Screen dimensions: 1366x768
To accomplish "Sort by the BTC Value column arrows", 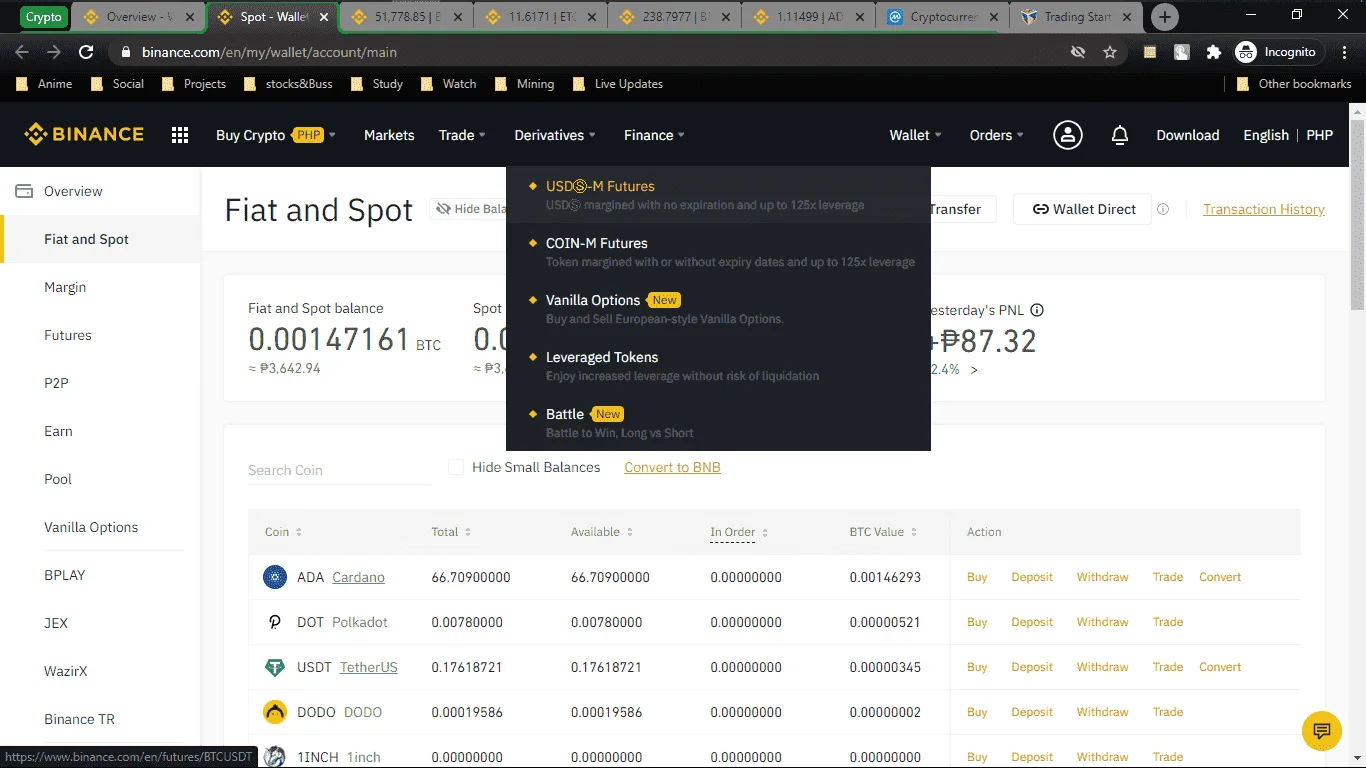I will point(914,532).
